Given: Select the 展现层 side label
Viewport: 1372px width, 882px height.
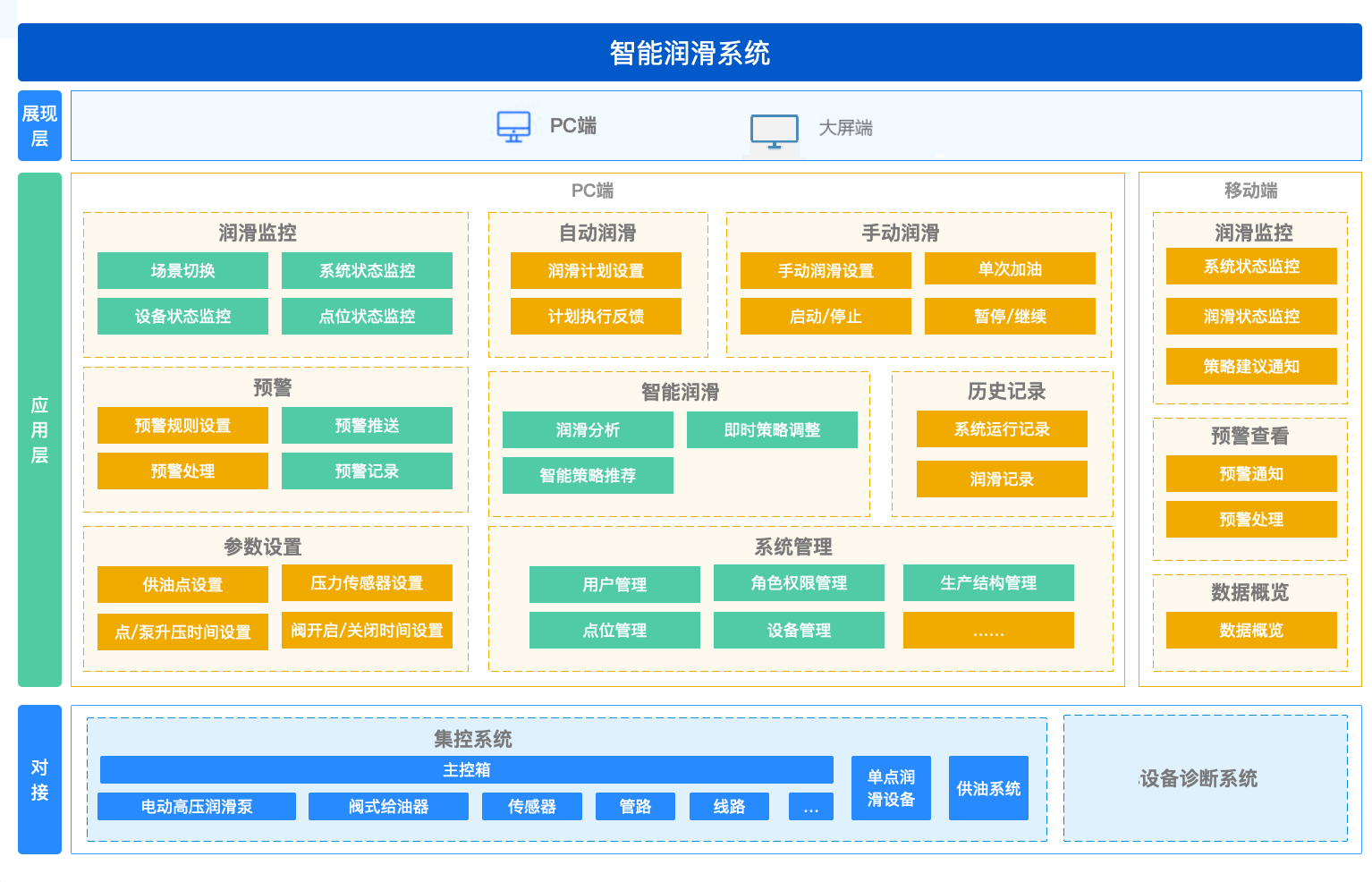Looking at the screenshot, I should point(39,126).
